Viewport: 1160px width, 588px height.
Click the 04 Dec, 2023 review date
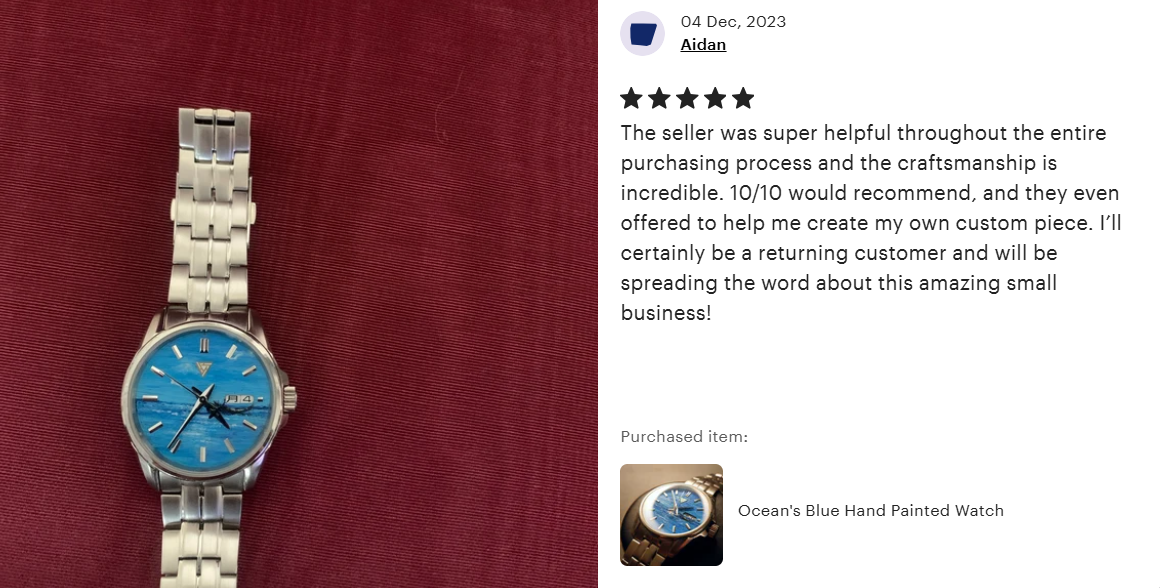point(733,21)
